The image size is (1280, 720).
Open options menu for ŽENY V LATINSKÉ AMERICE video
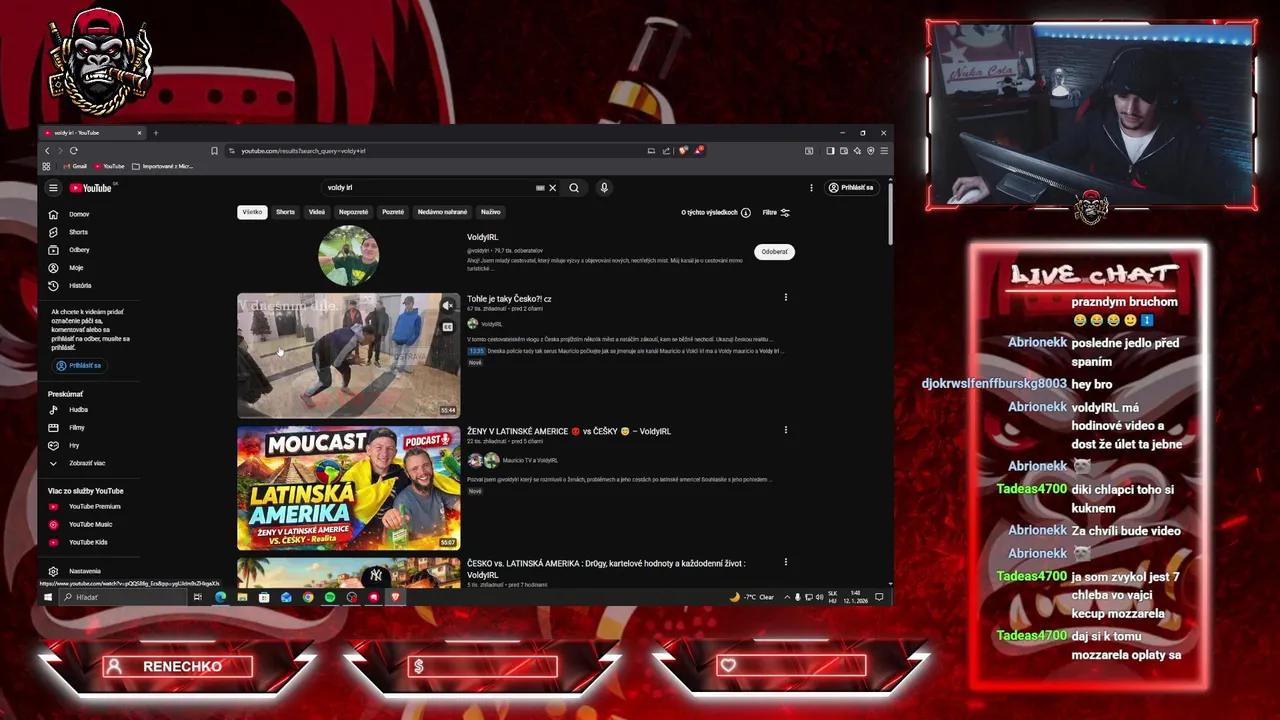[785, 430]
